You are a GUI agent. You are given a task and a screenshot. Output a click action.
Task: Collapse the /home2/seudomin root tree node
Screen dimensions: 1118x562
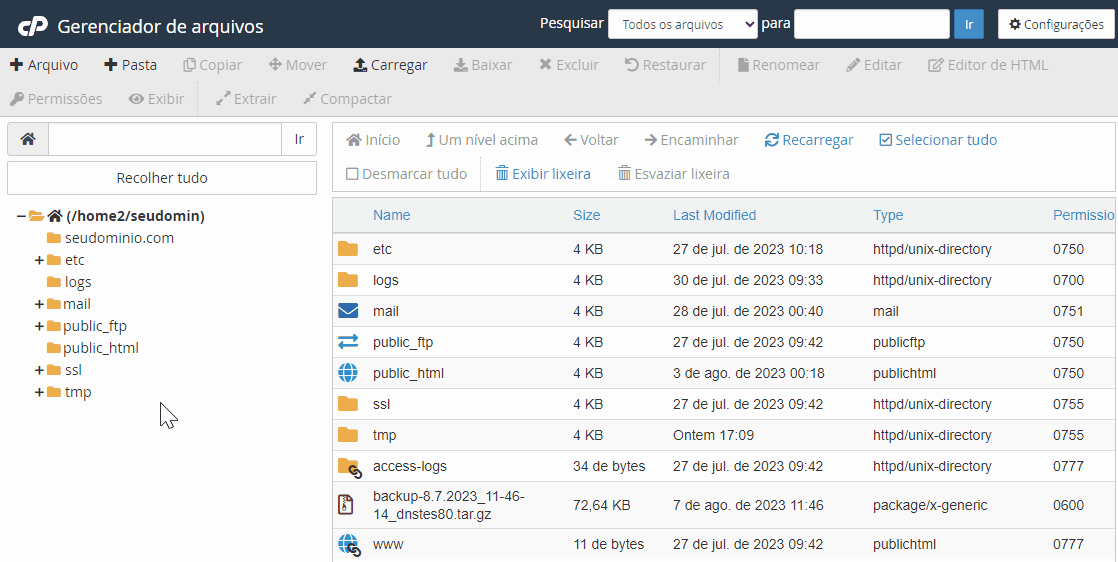tap(21, 215)
